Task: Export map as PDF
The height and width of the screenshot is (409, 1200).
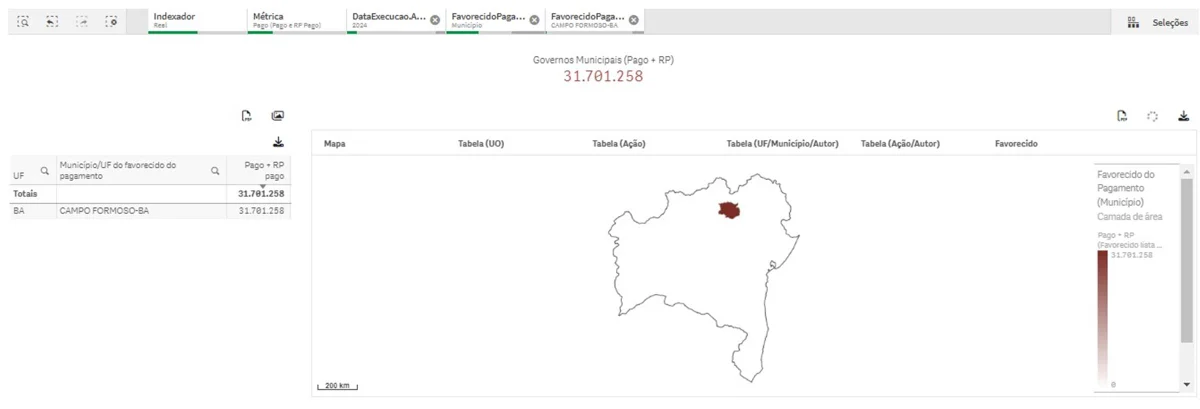Action: click(1123, 116)
